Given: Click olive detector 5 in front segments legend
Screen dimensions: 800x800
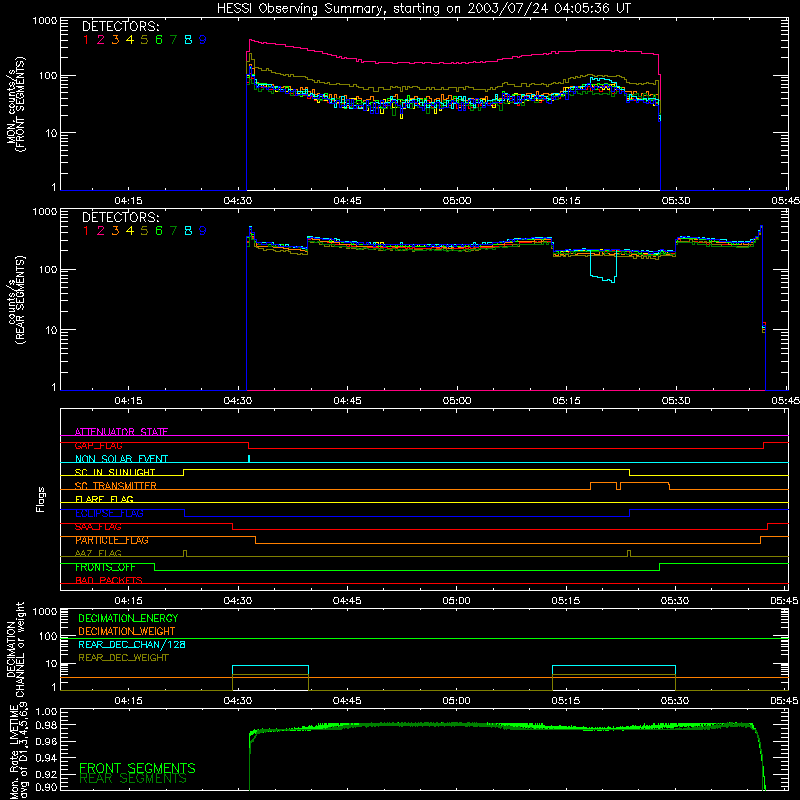Looking at the screenshot, I should (144, 39).
